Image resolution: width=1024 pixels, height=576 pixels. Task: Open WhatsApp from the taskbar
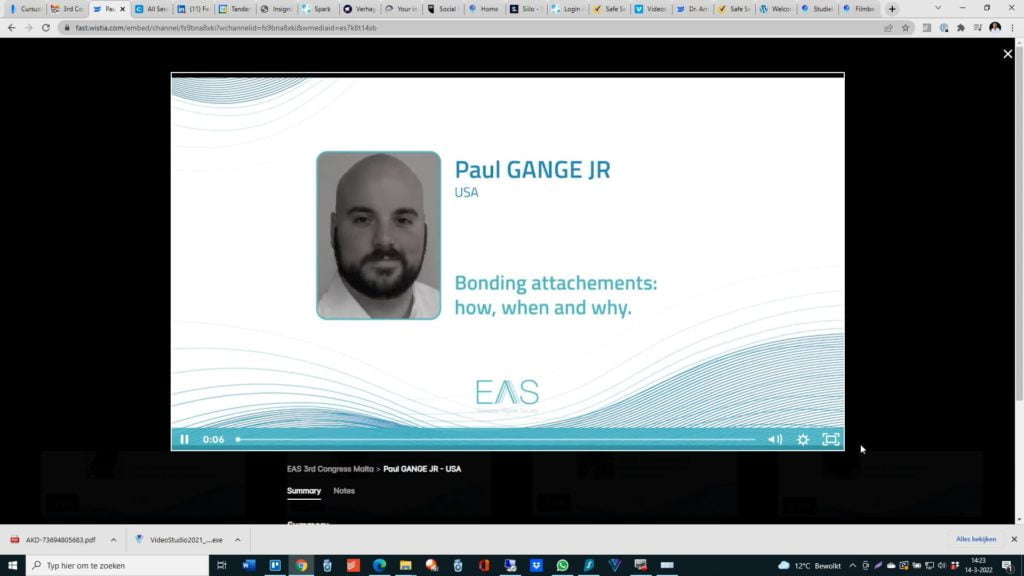pyautogui.click(x=563, y=565)
